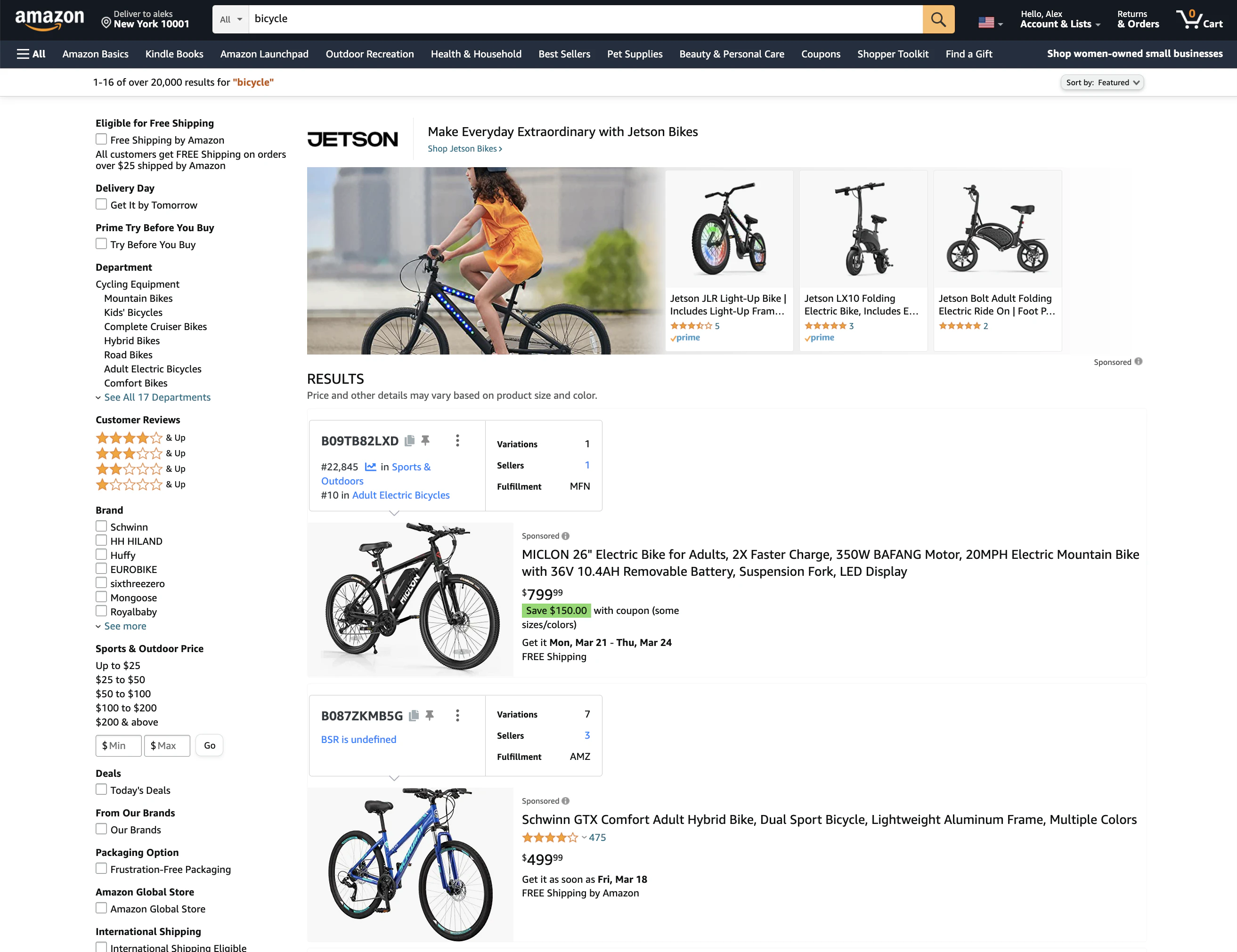Open MICLON 26" Electric Bike title link

(x=830, y=563)
